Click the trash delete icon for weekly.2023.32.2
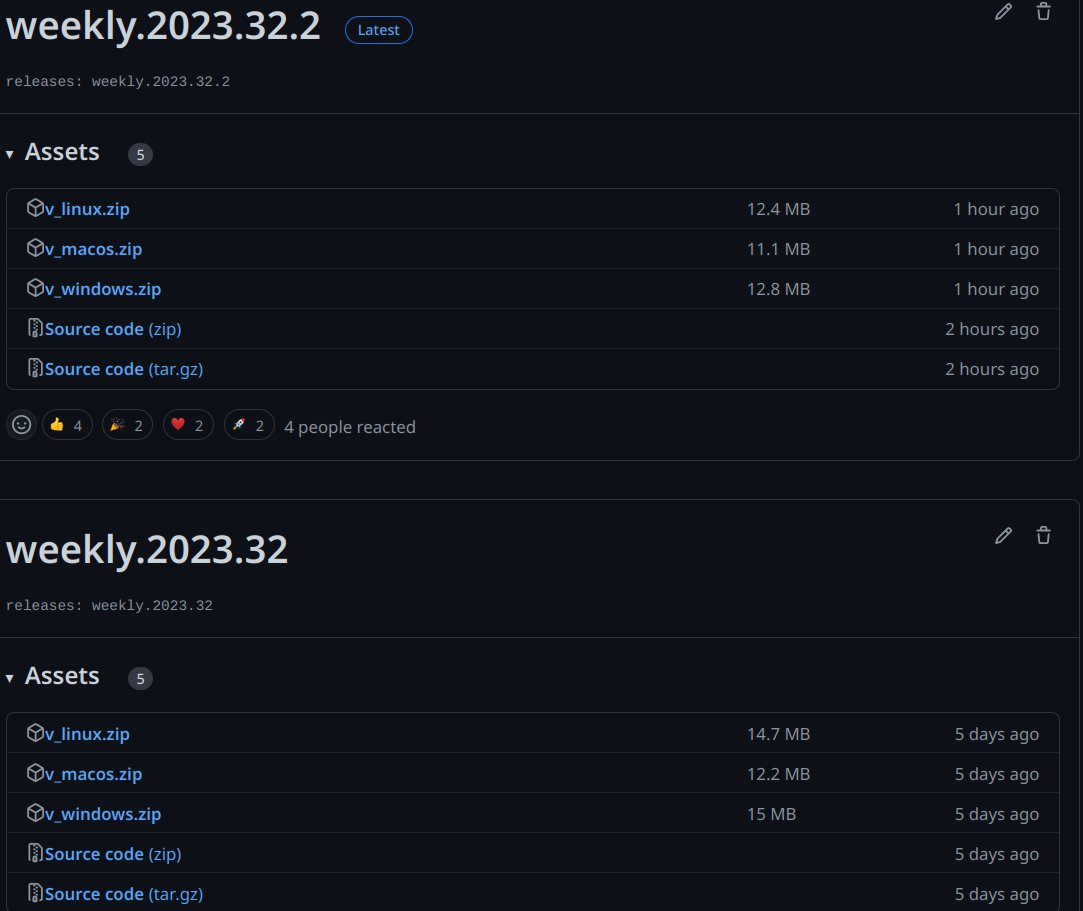Image resolution: width=1083 pixels, height=911 pixels. [x=1043, y=11]
